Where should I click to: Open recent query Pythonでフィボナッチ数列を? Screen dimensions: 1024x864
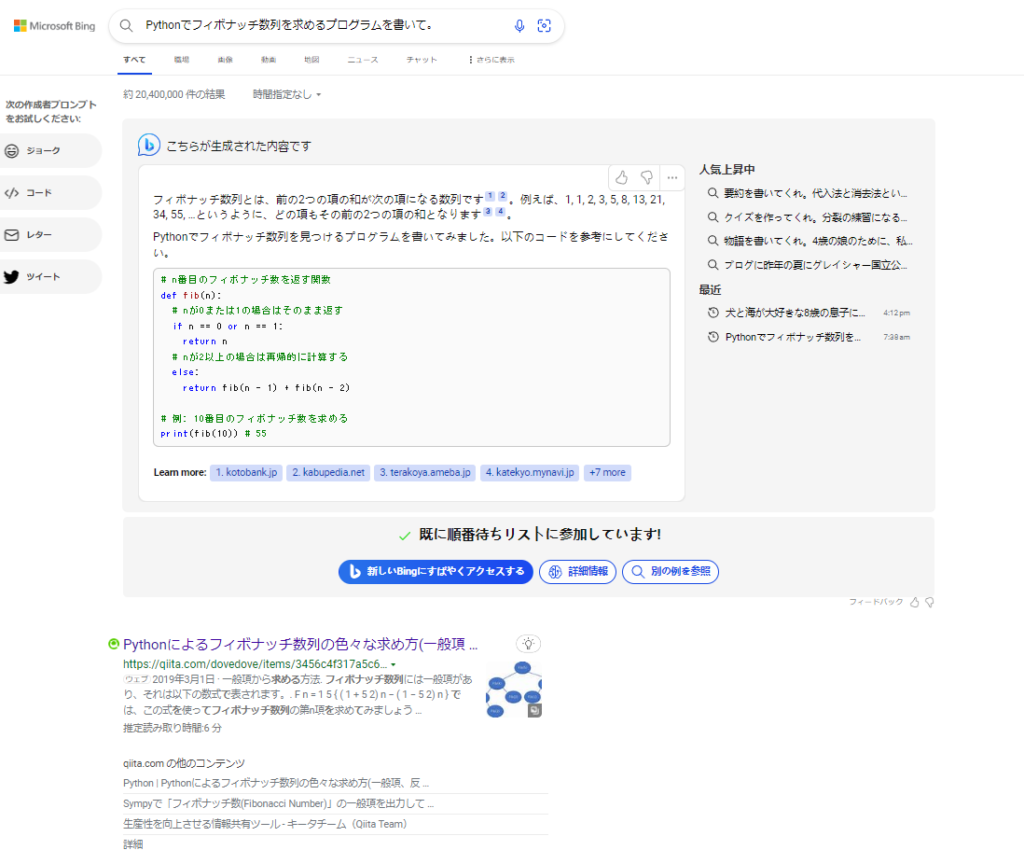coord(808,338)
